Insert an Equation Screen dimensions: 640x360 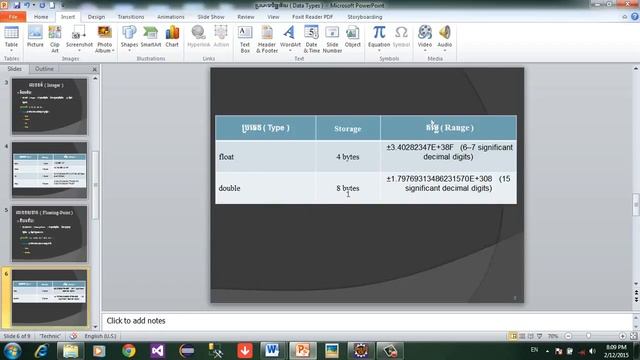pos(379,38)
